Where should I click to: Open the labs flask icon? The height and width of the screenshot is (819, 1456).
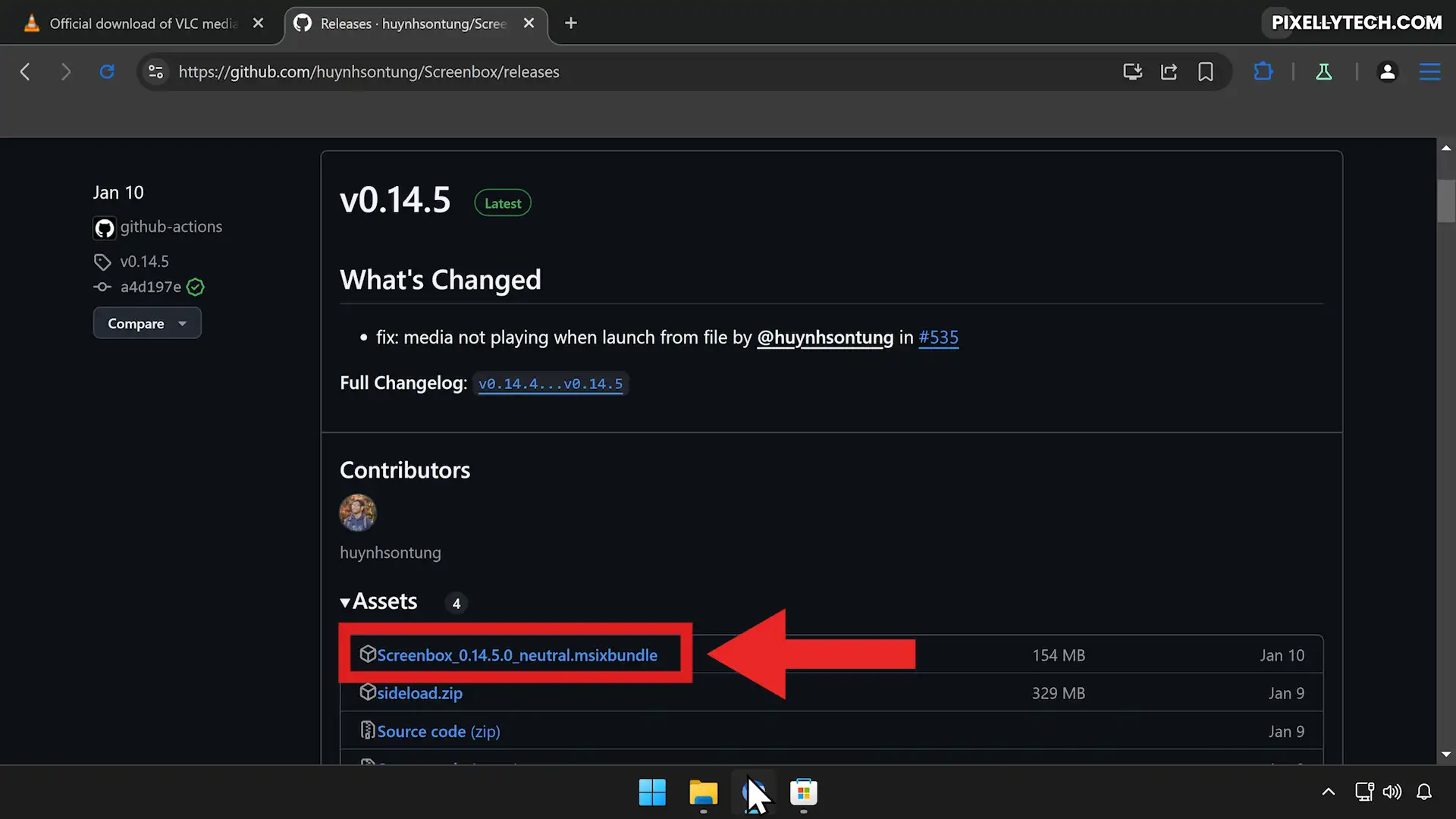(x=1324, y=72)
